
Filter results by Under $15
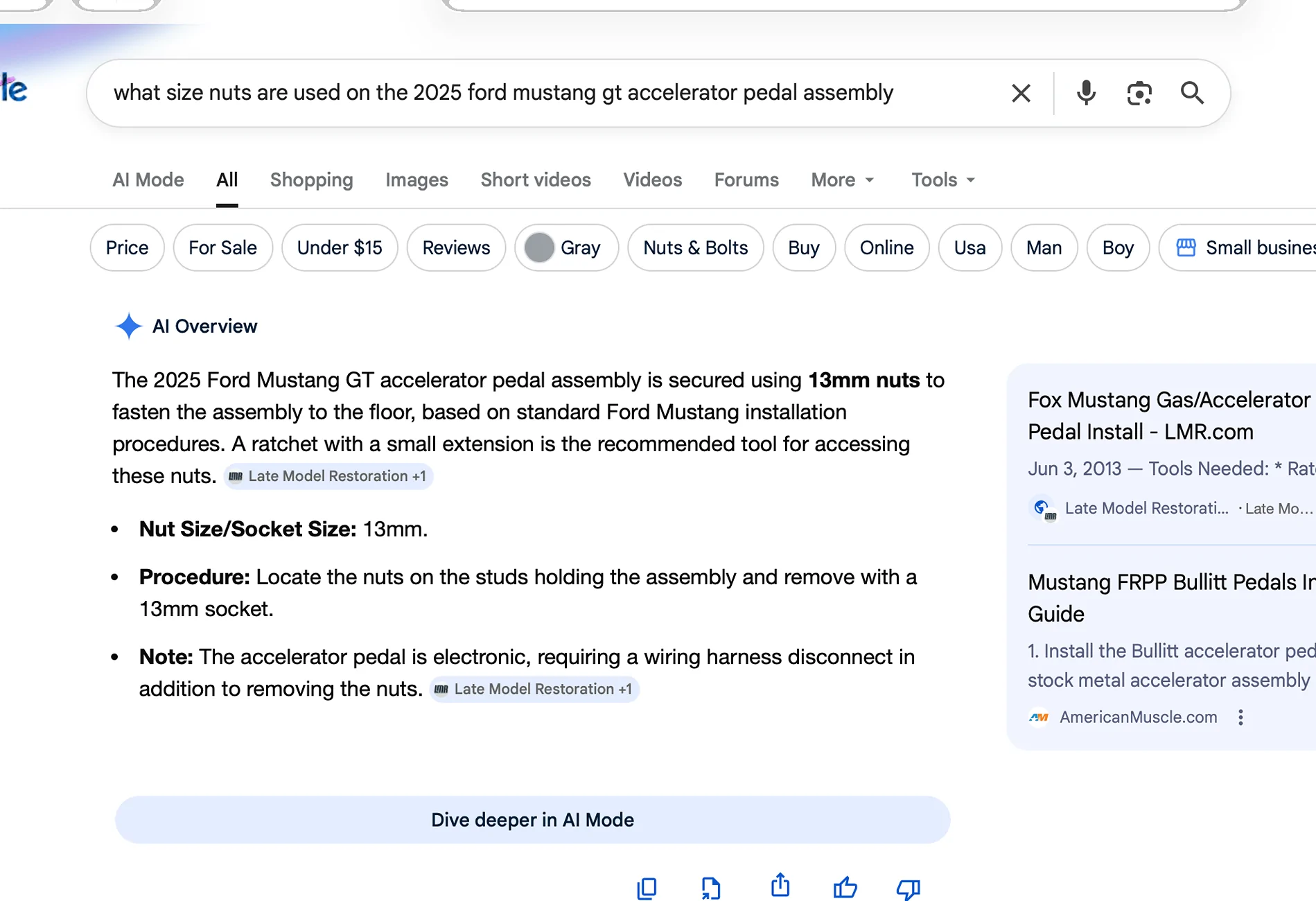click(x=340, y=247)
